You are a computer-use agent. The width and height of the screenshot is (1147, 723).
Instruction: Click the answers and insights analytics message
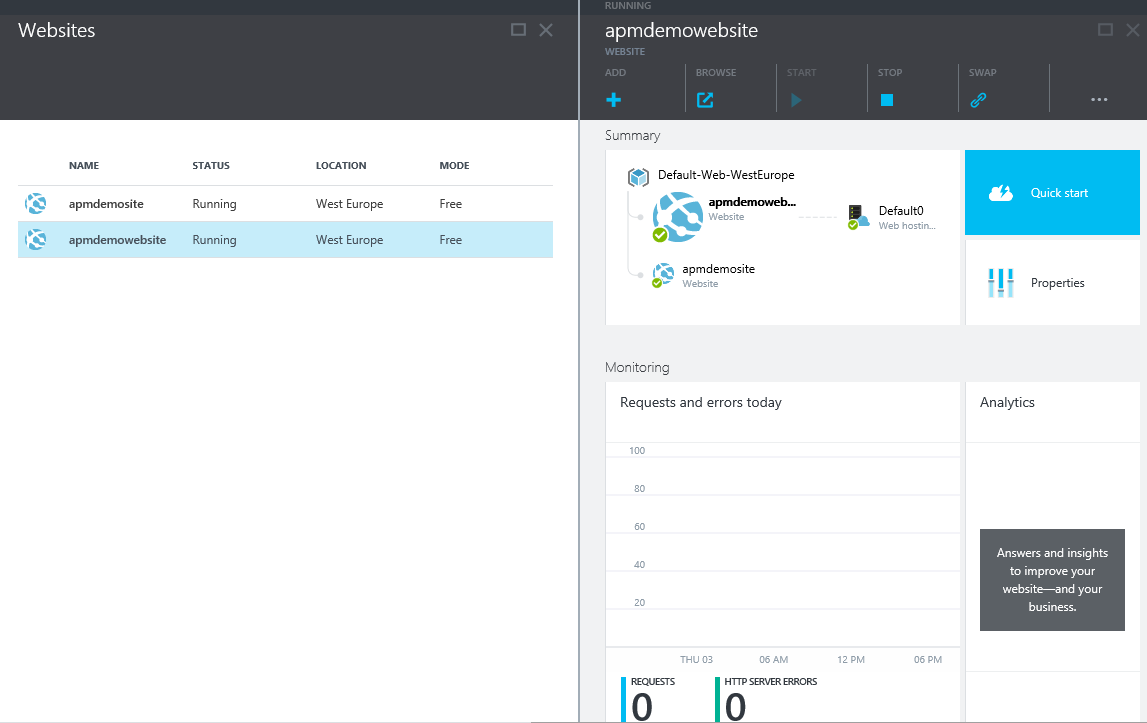[1052, 580]
